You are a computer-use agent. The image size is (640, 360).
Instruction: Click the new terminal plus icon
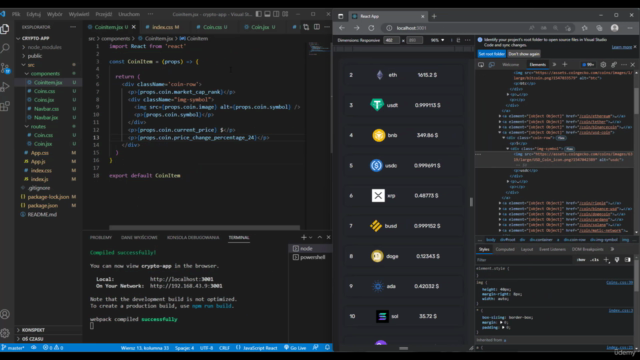pyautogui.click(x=303, y=237)
